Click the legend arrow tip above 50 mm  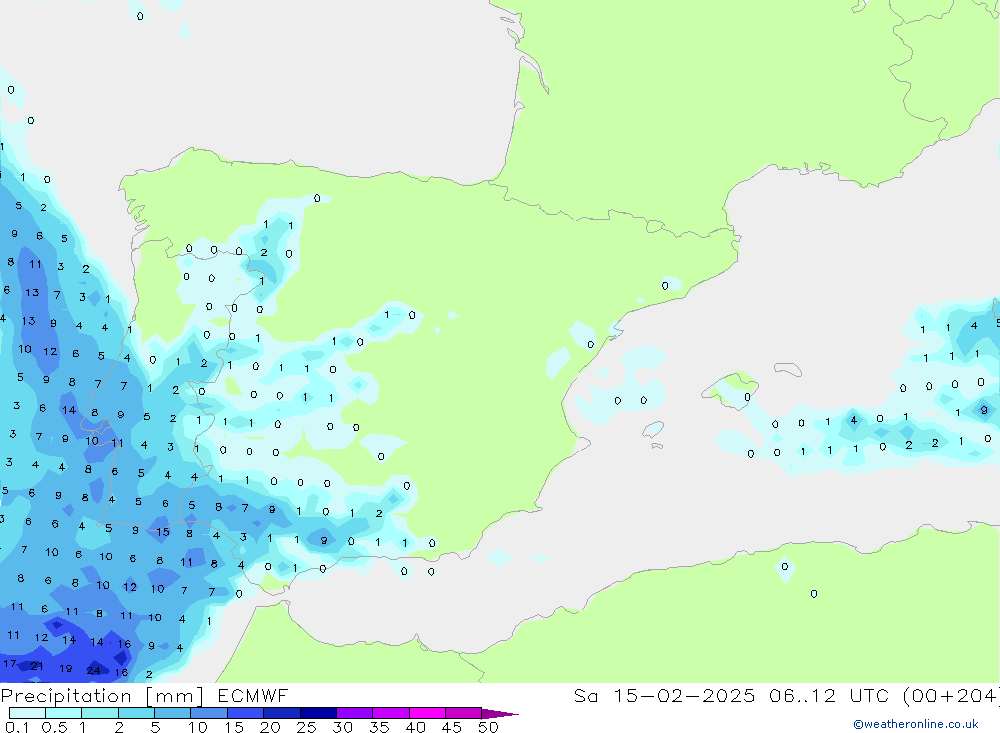click(x=501, y=714)
